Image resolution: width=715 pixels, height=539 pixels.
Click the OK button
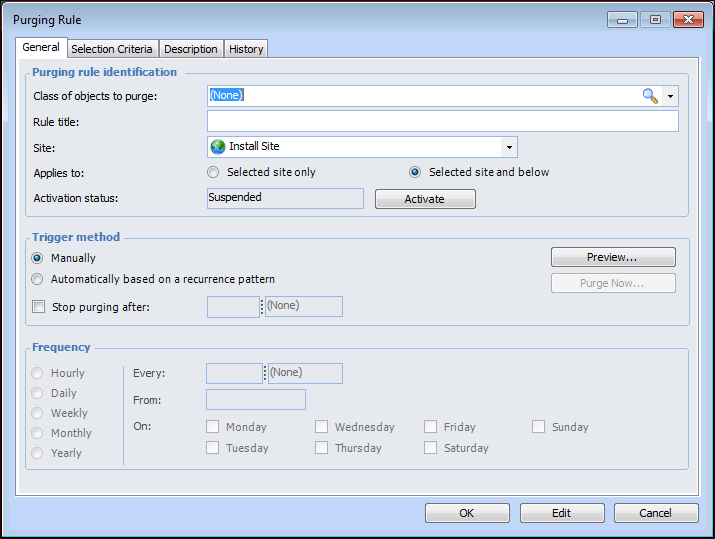coord(466,513)
